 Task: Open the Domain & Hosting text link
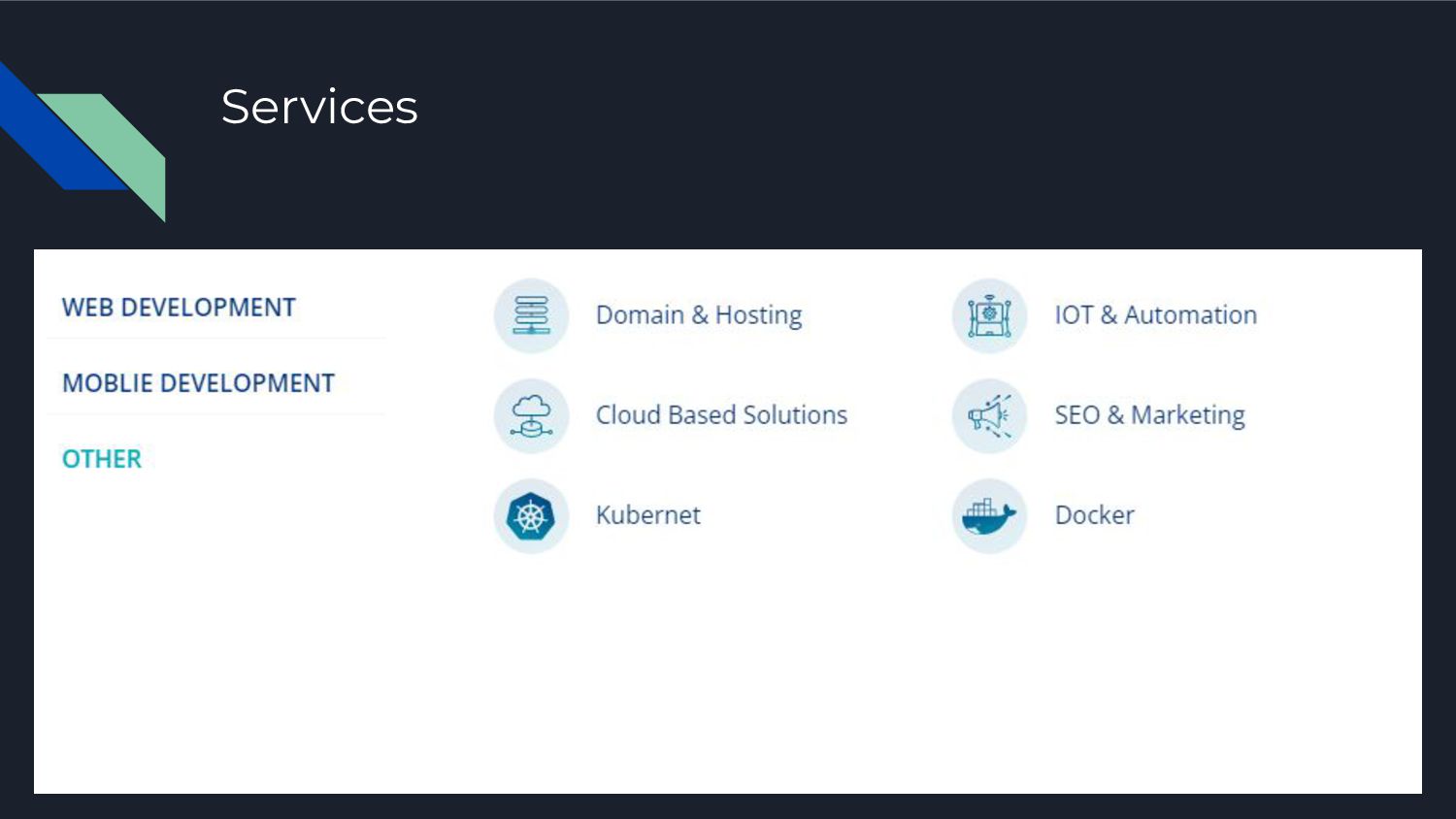699,315
